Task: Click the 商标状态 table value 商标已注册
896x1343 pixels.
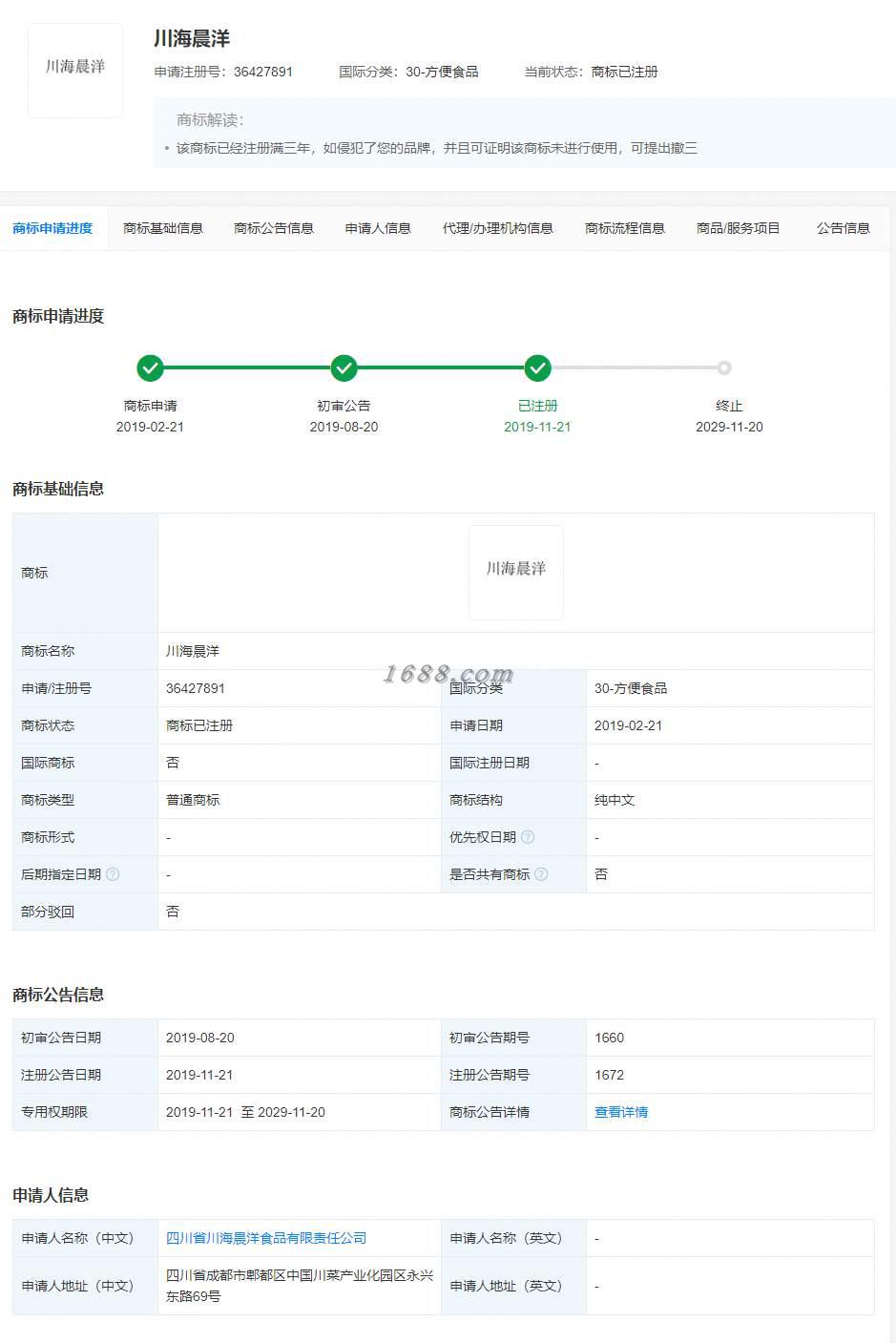Action: [199, 725]
